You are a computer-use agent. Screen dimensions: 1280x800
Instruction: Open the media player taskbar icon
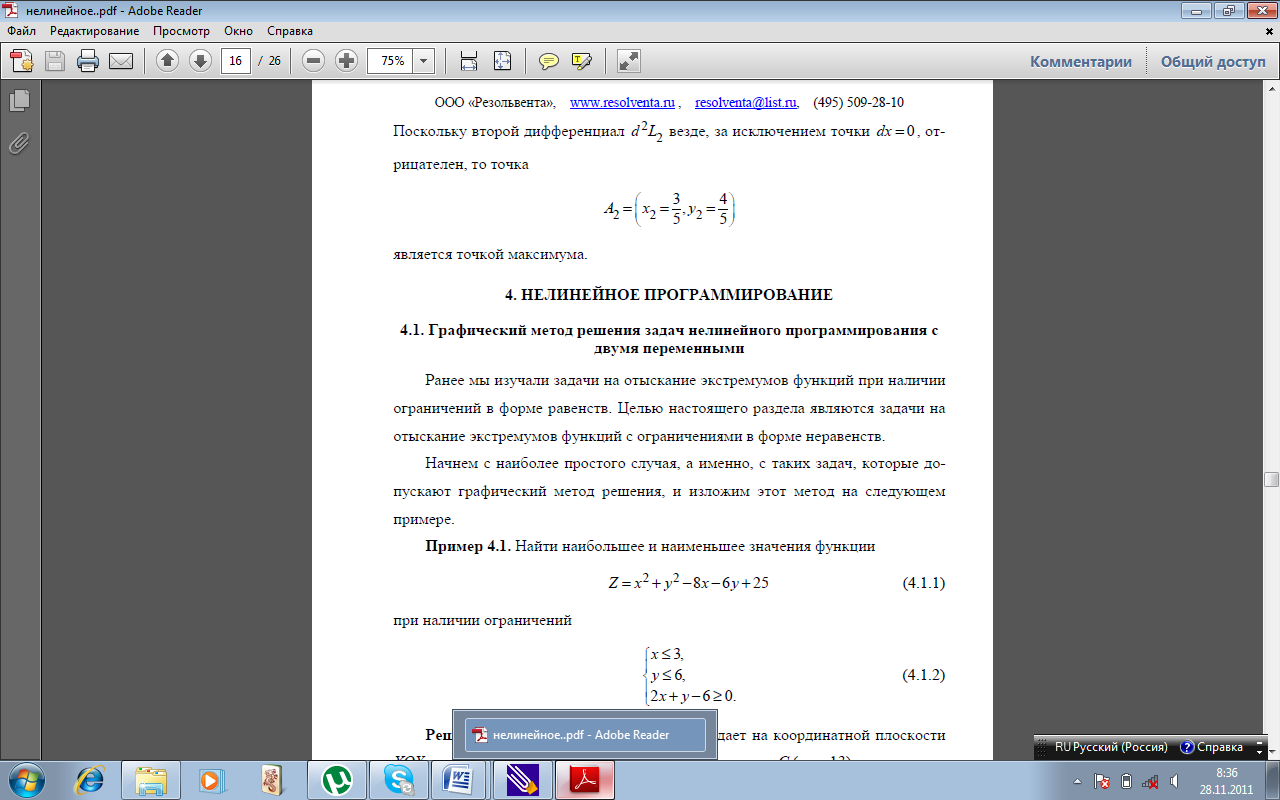(x=211, y=779)
